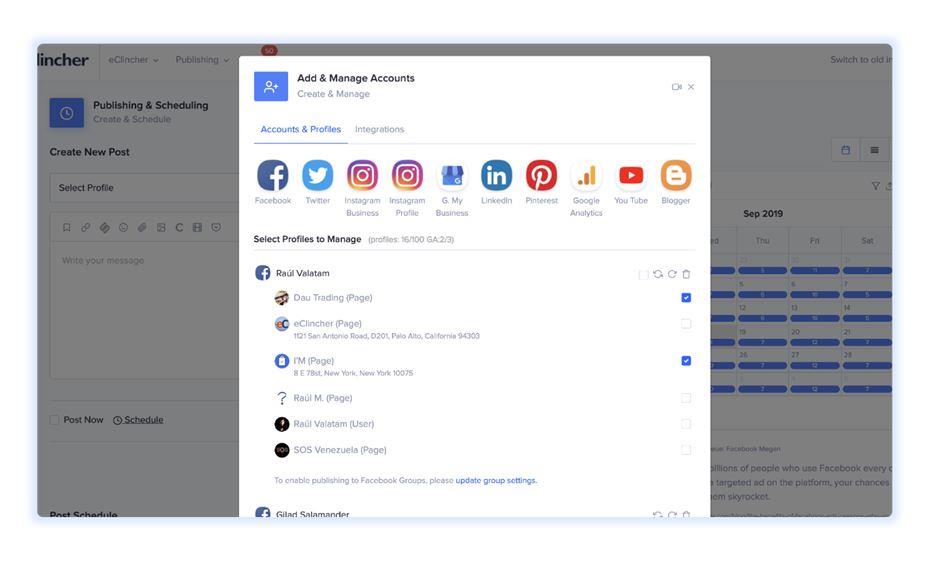Click the Raúl M. (Page) label
This screenshot has width=940, height=564.
(x=323, y=397)
